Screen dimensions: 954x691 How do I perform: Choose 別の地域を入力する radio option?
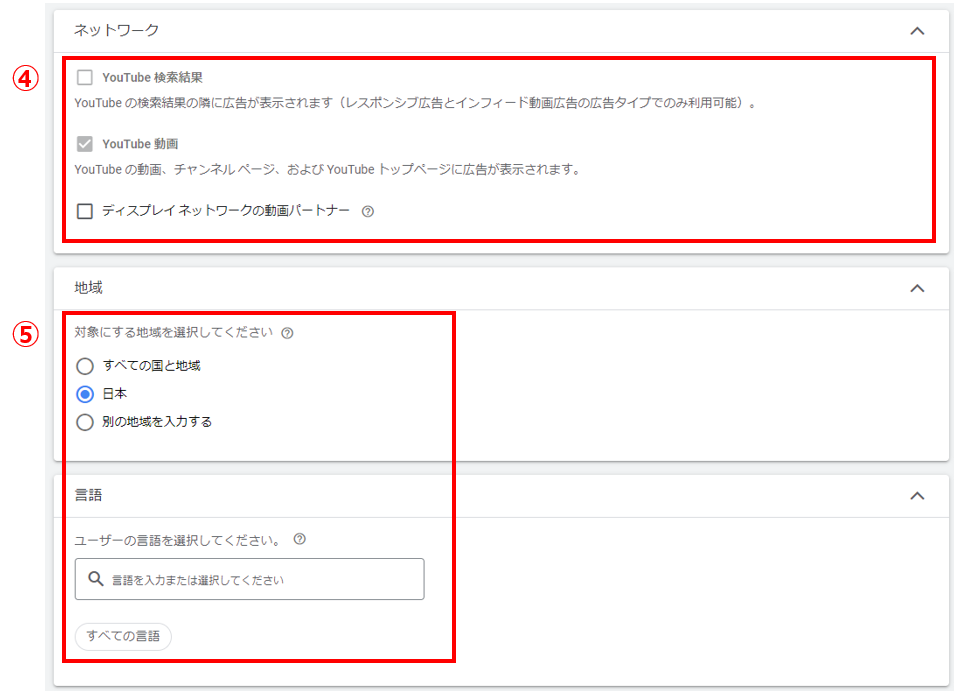pos(85,422)
